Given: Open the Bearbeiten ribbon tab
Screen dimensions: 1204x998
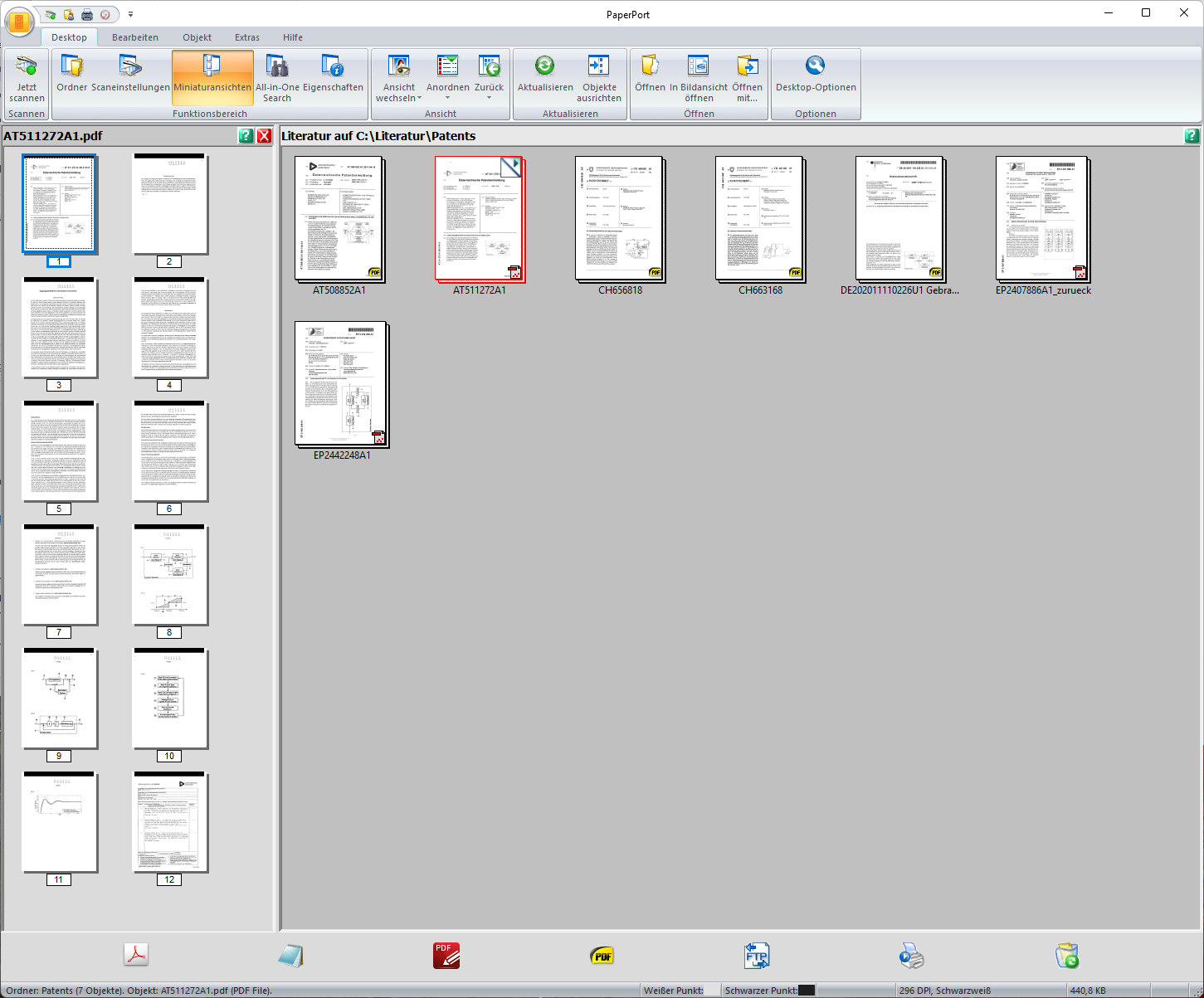Looking at the screenshot, I should pyautogui.click(x=135, y=37).
